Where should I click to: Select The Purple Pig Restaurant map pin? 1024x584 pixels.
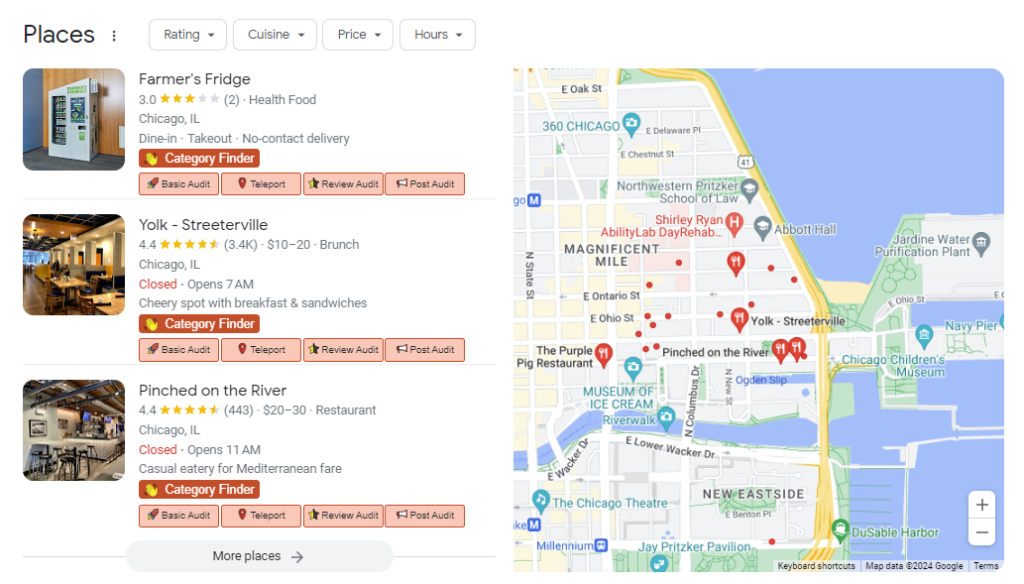click(x=603, y=354)
